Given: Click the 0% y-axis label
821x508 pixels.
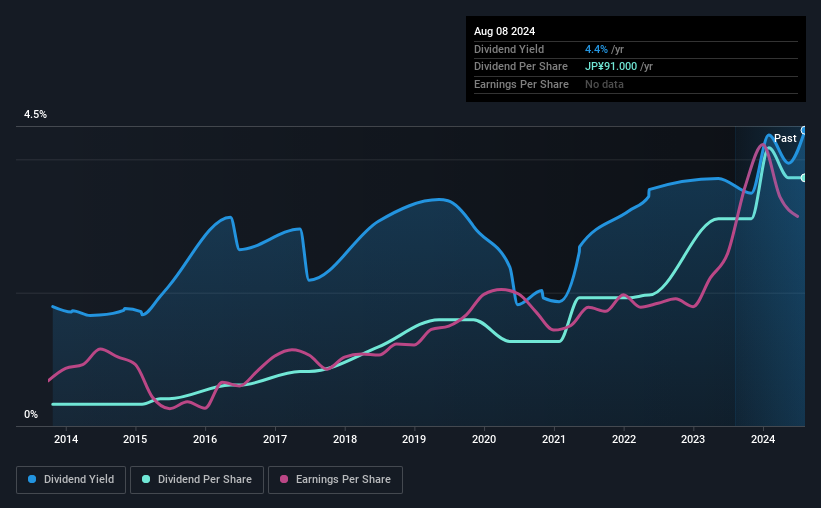Looking at the screenshot, I should pyautogui.click(x=31, y=414).
